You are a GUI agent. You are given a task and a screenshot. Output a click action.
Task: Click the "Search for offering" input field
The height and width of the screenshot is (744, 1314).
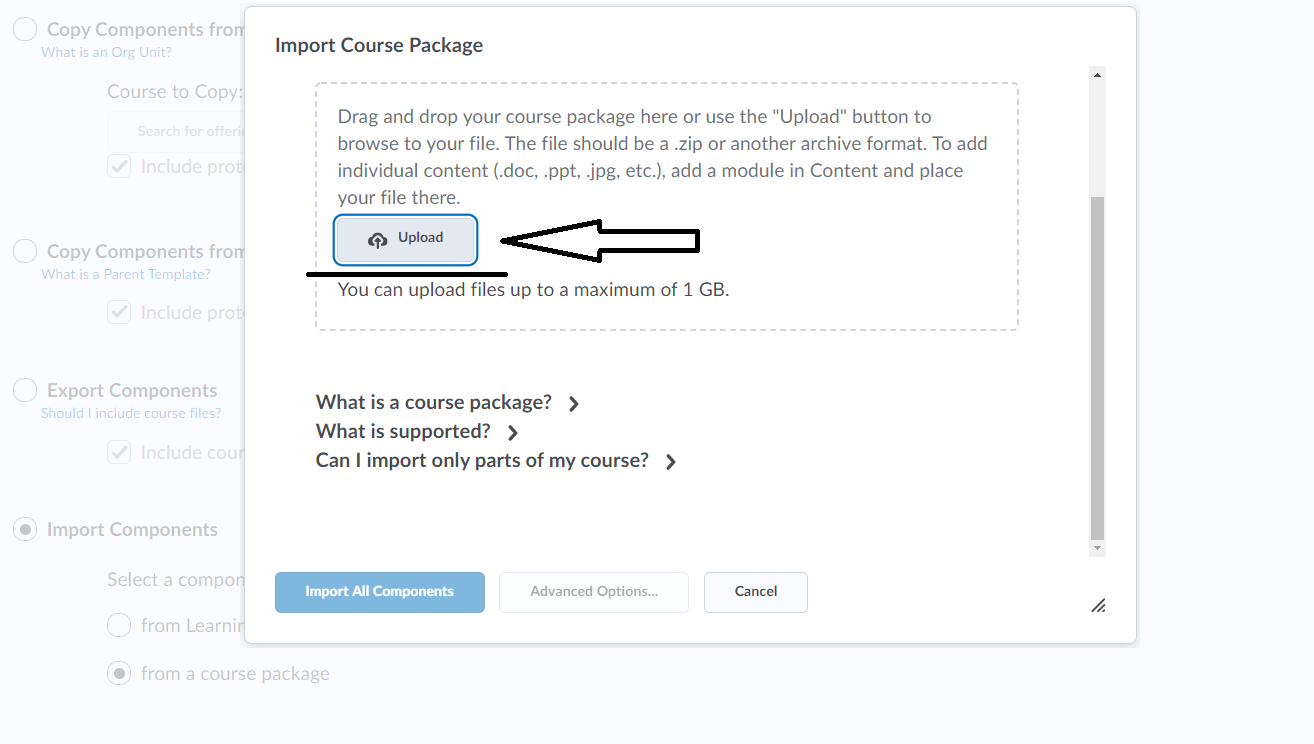(178, 131)
